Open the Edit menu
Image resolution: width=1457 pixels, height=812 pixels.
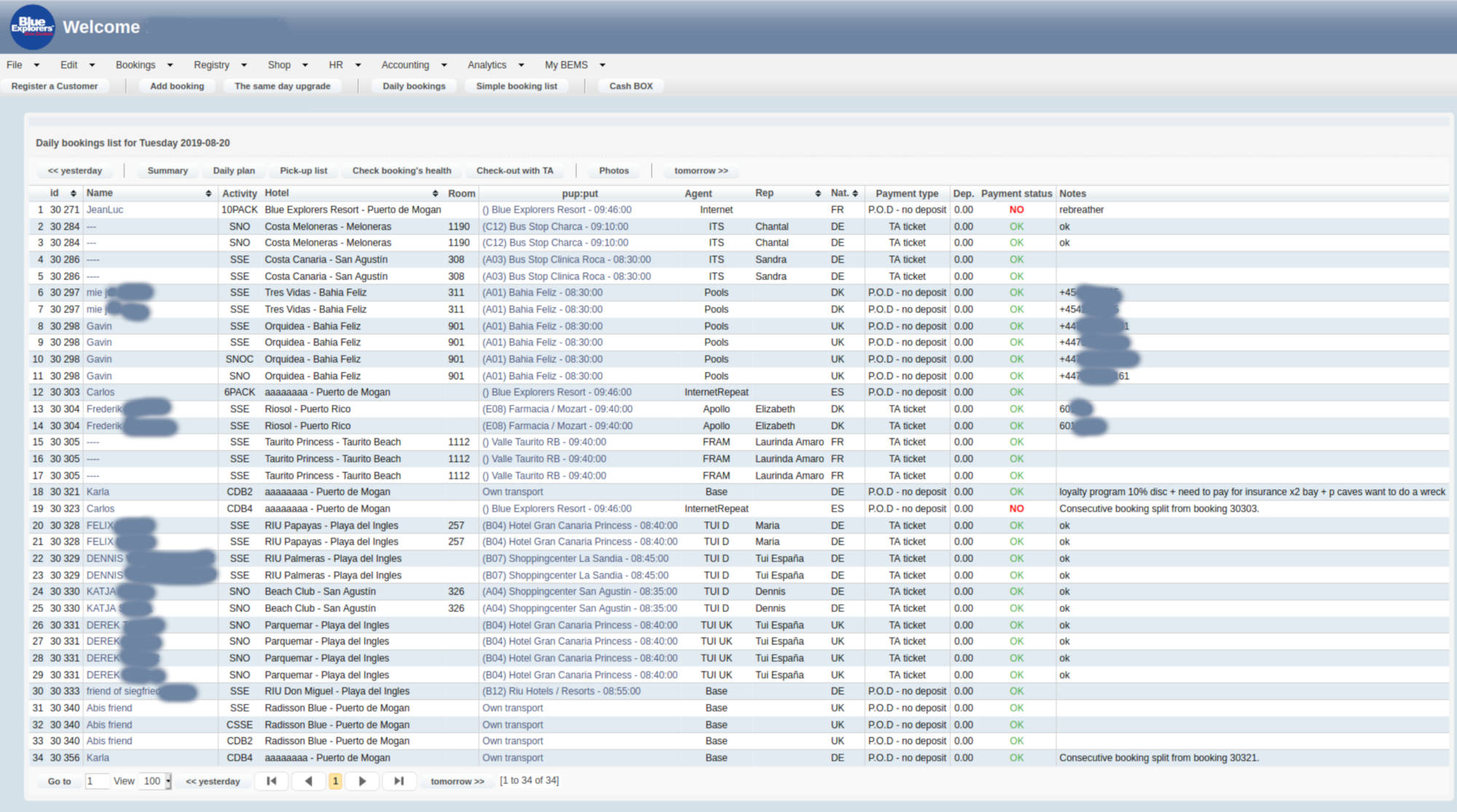coord(77,65)
